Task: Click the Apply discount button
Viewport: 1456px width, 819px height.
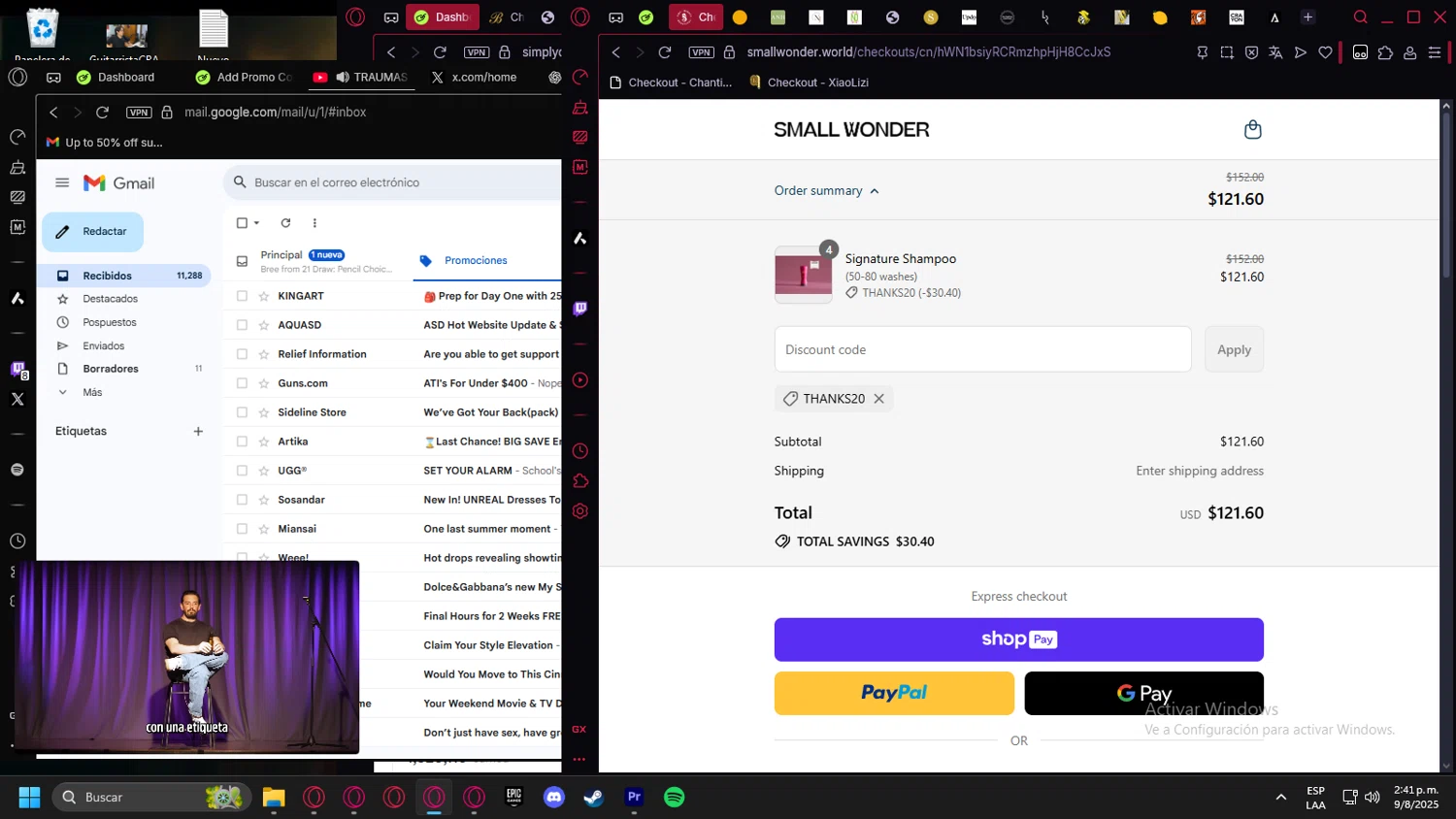Action: click(x=1234, y=349)
